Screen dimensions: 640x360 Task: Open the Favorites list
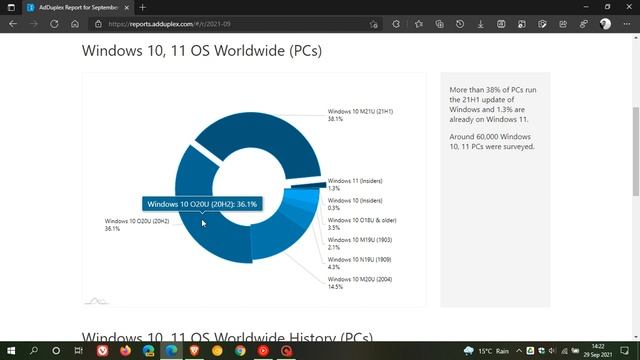coord(419,24)
